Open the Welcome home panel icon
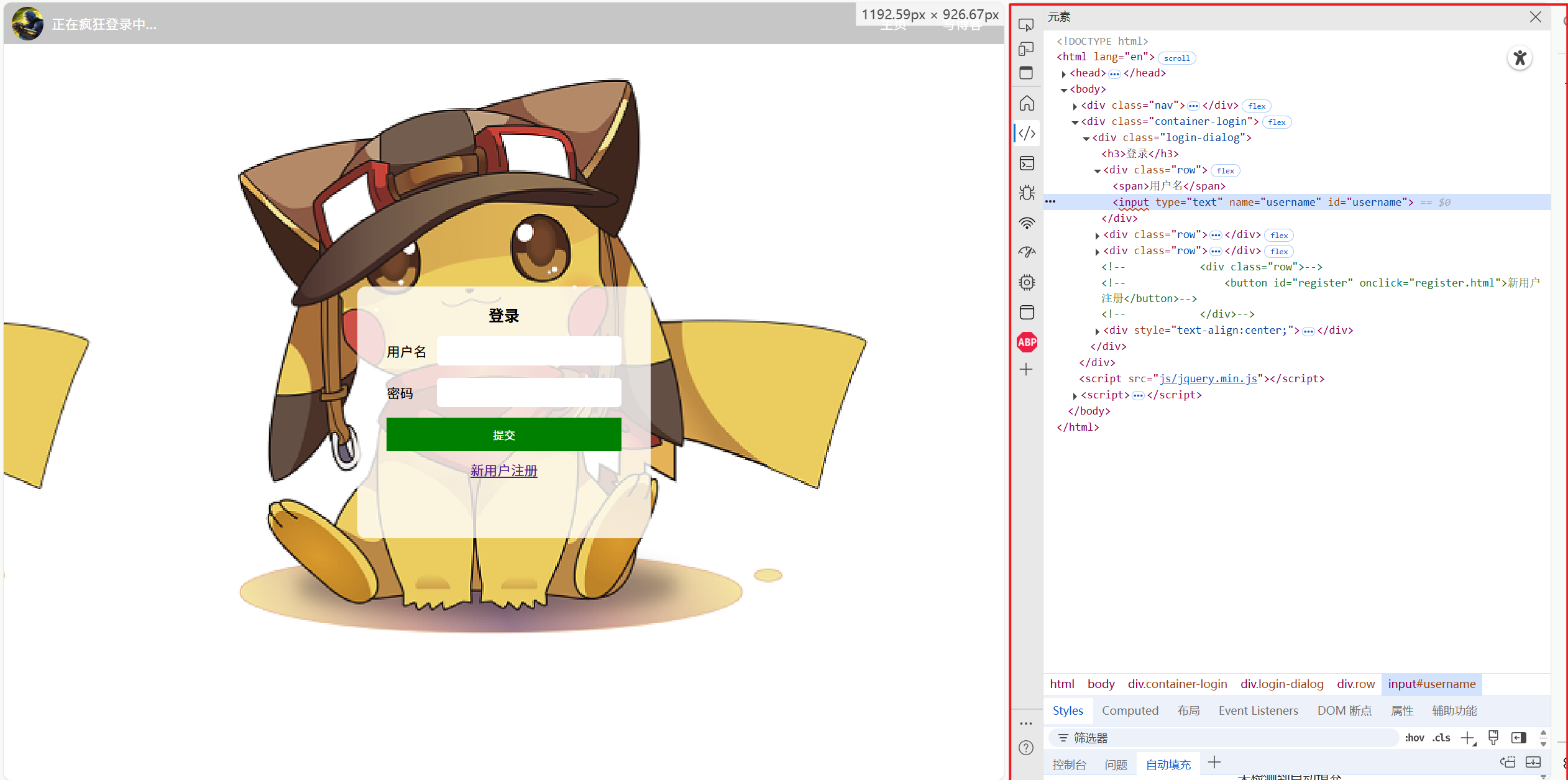This screenshot has height=780, width=1568. point(1027,103)
